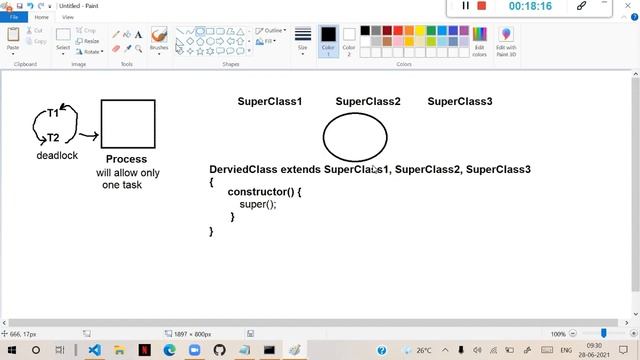Choose the Triangle shape

(x=240, y=31)
